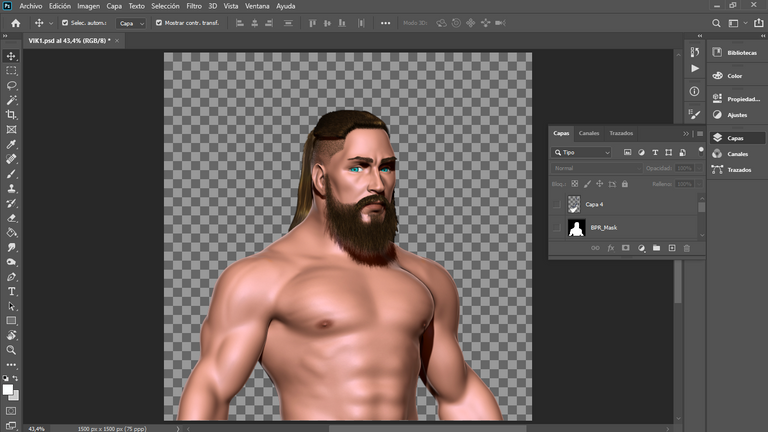
Task: Select the Clone Stamp tool
Action: click(11, 189)
